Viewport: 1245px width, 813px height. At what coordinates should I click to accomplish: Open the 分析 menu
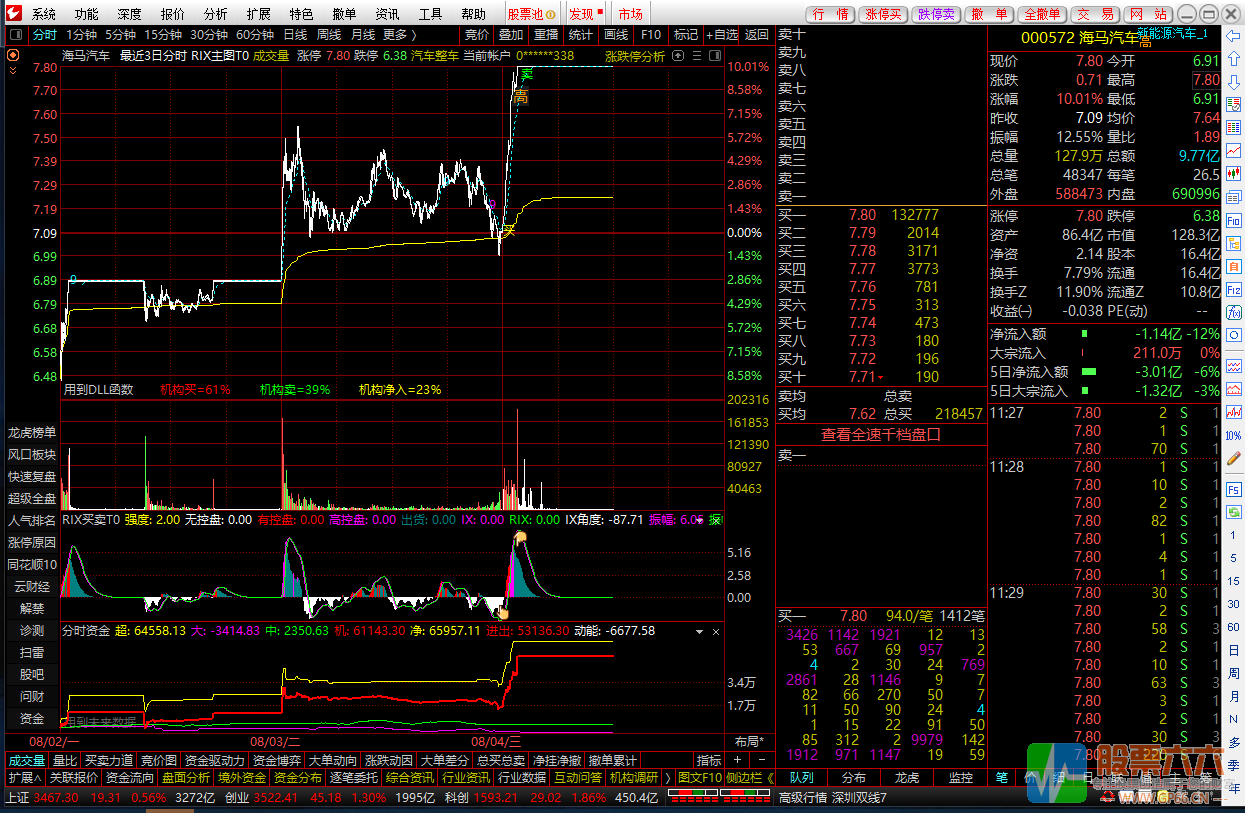(215, 14)
